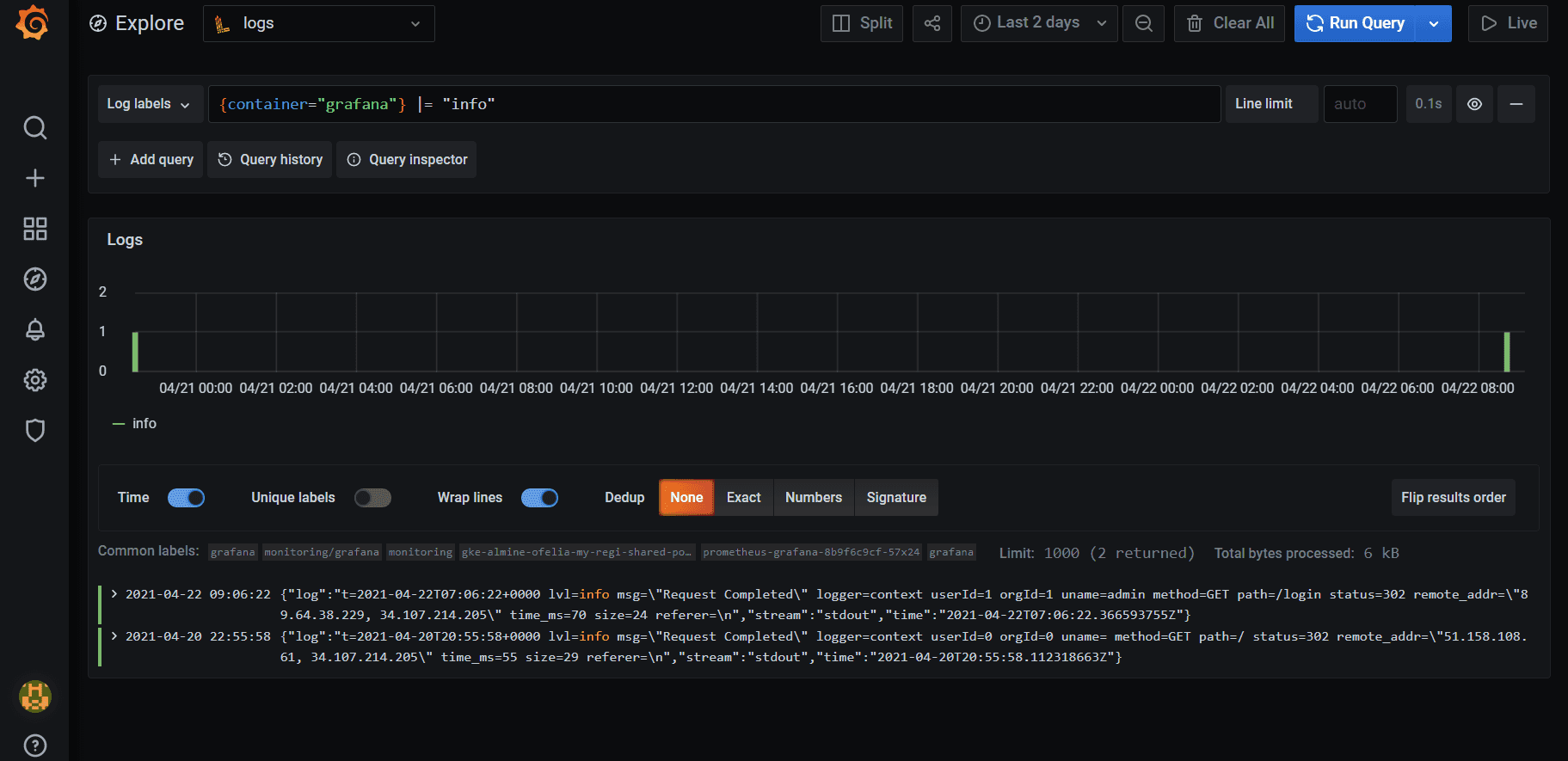Open the Dashboards grid icon
This screenshot has width=1568, height=761.
(x=35, y=229)
